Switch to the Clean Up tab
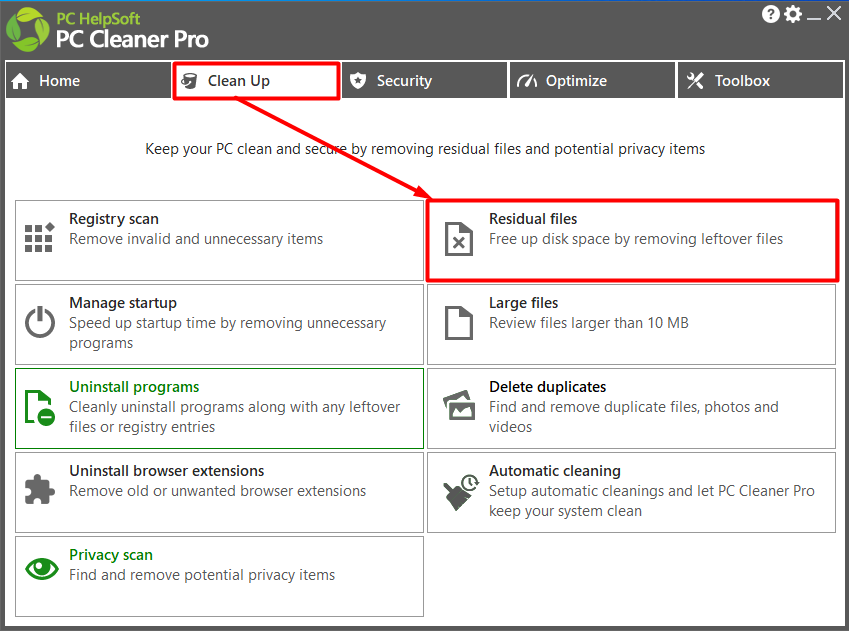This screenshot has height=631, width=849. pyautogui.click(x=257, y=81)
